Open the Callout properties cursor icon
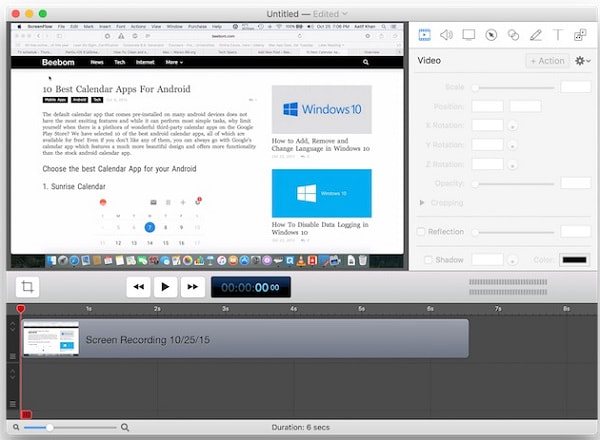Screen dimensions: 600x440 (491, 35)
